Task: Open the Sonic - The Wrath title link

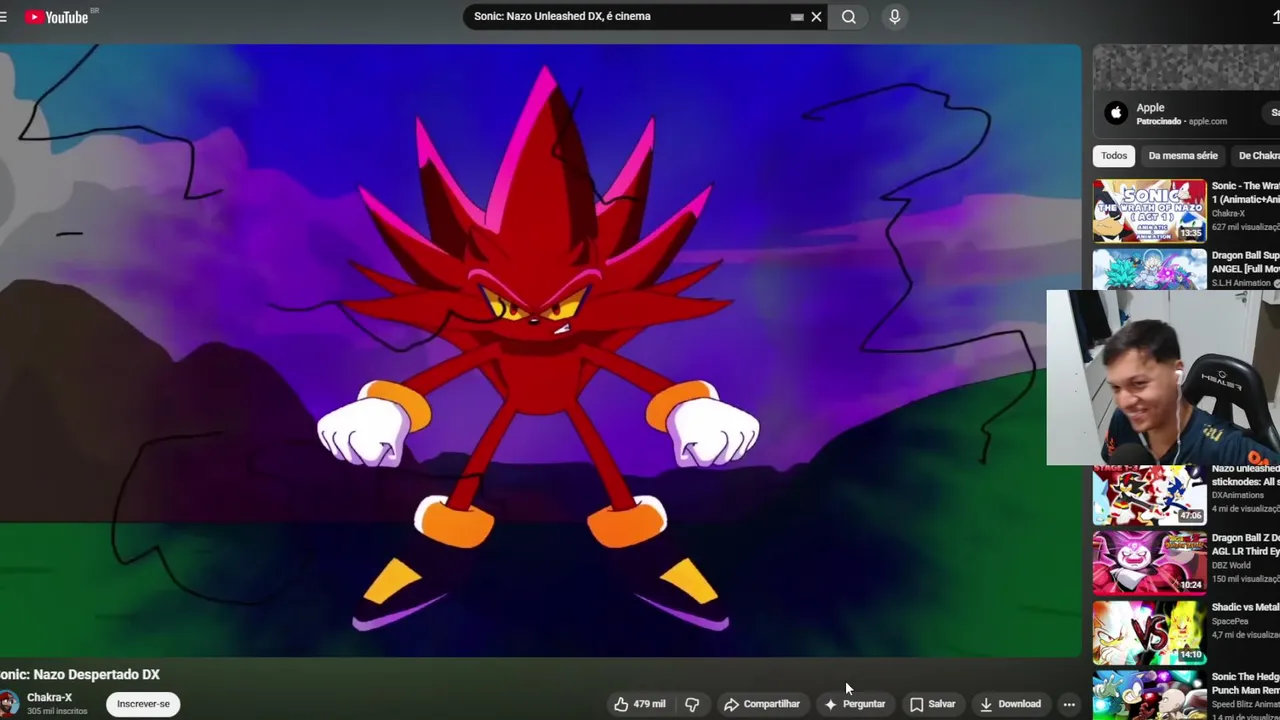Action: point(1245,193)
